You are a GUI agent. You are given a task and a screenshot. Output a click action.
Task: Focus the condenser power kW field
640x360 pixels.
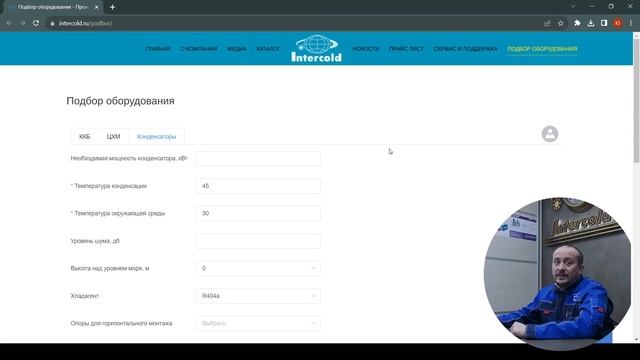tap(258, 158)
